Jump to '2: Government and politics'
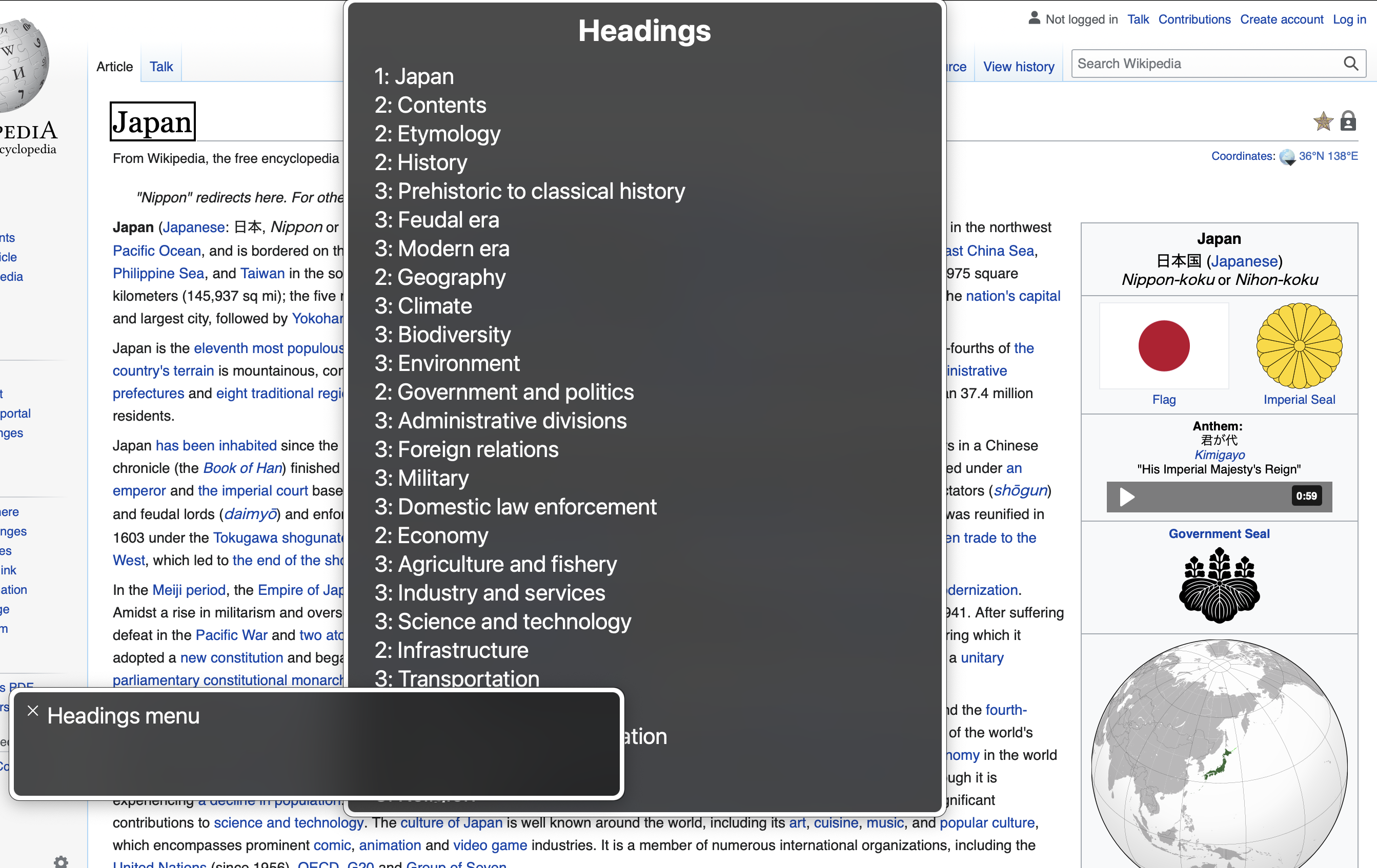Image resolution: width=1377 pixels, height=868 pixels. pos(504,392)
